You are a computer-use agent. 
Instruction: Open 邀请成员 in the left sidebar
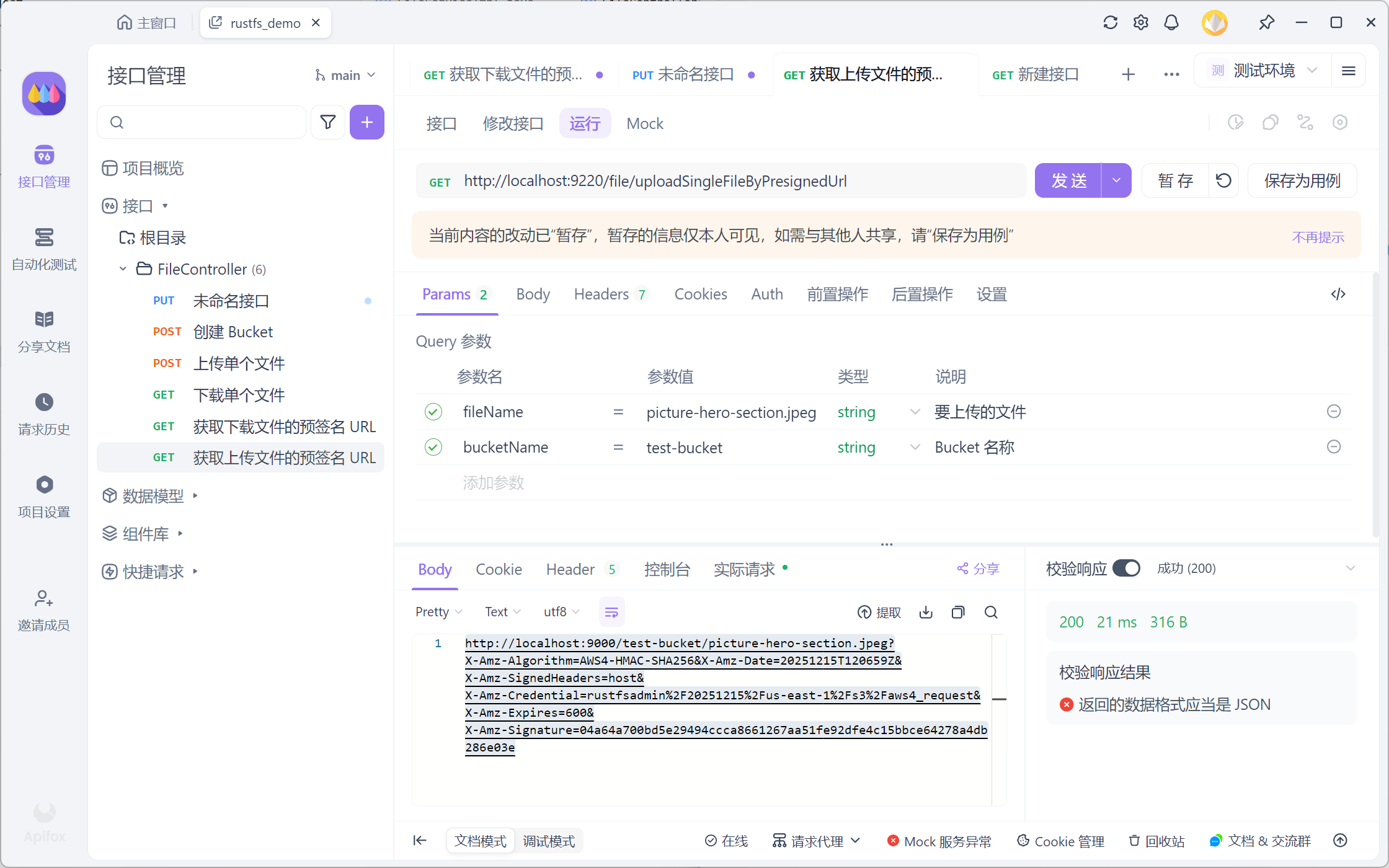44,611
